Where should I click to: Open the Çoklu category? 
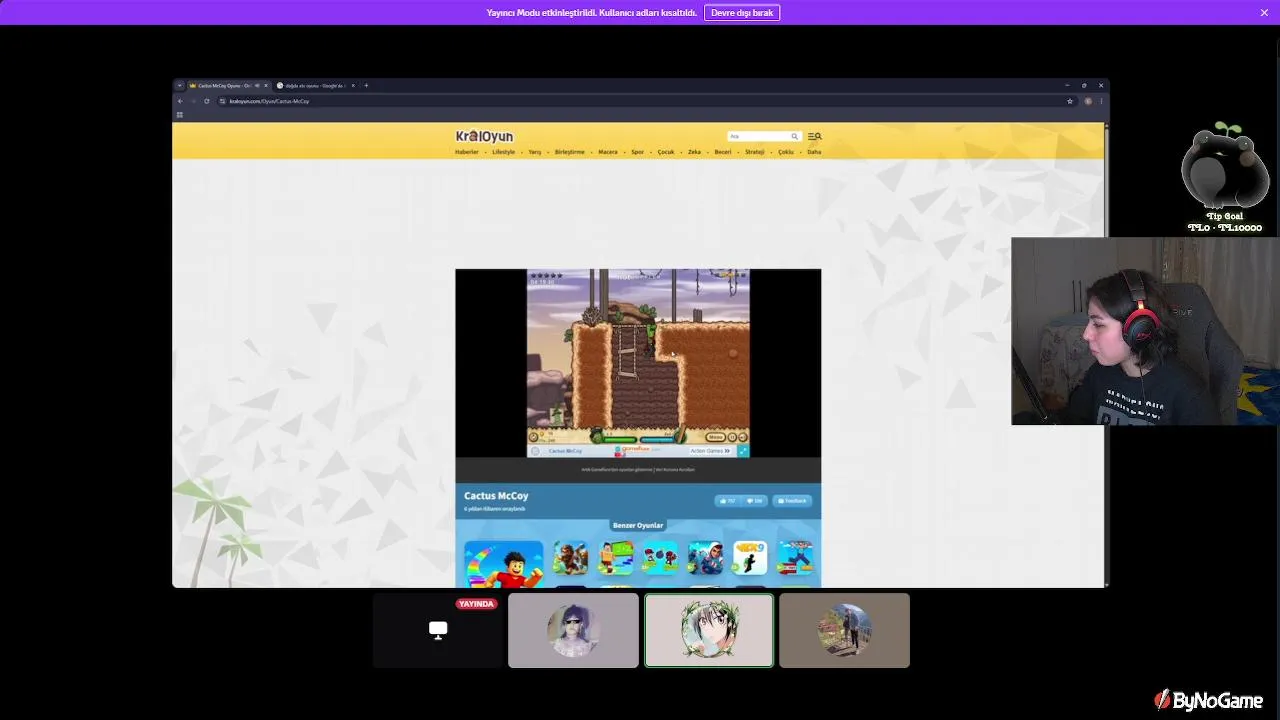coord(786,152)
